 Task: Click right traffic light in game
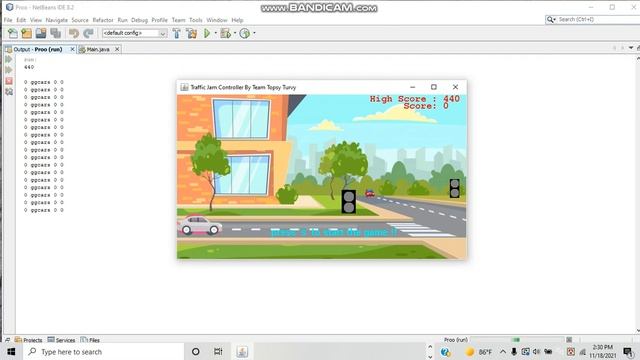click(455, 188)
